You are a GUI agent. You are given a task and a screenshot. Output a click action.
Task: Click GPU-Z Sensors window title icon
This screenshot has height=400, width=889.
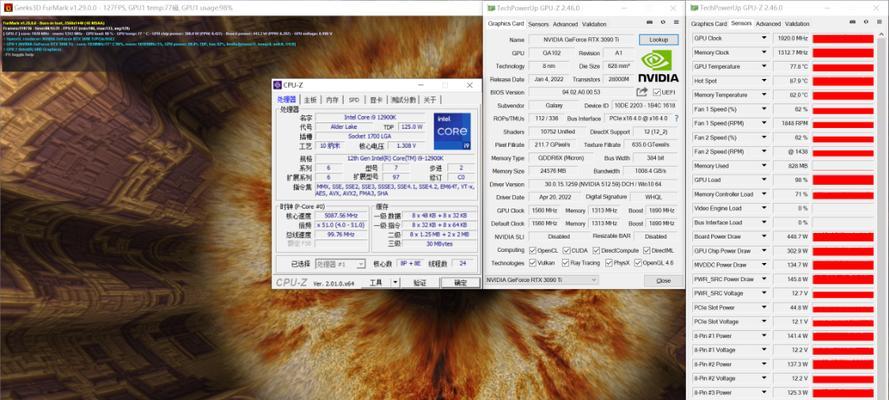click(x=694, y=7)
